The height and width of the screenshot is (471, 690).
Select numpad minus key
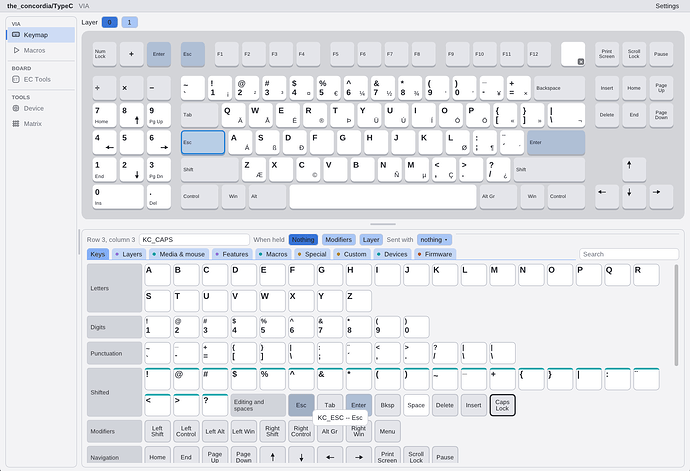tap(158, 88)
